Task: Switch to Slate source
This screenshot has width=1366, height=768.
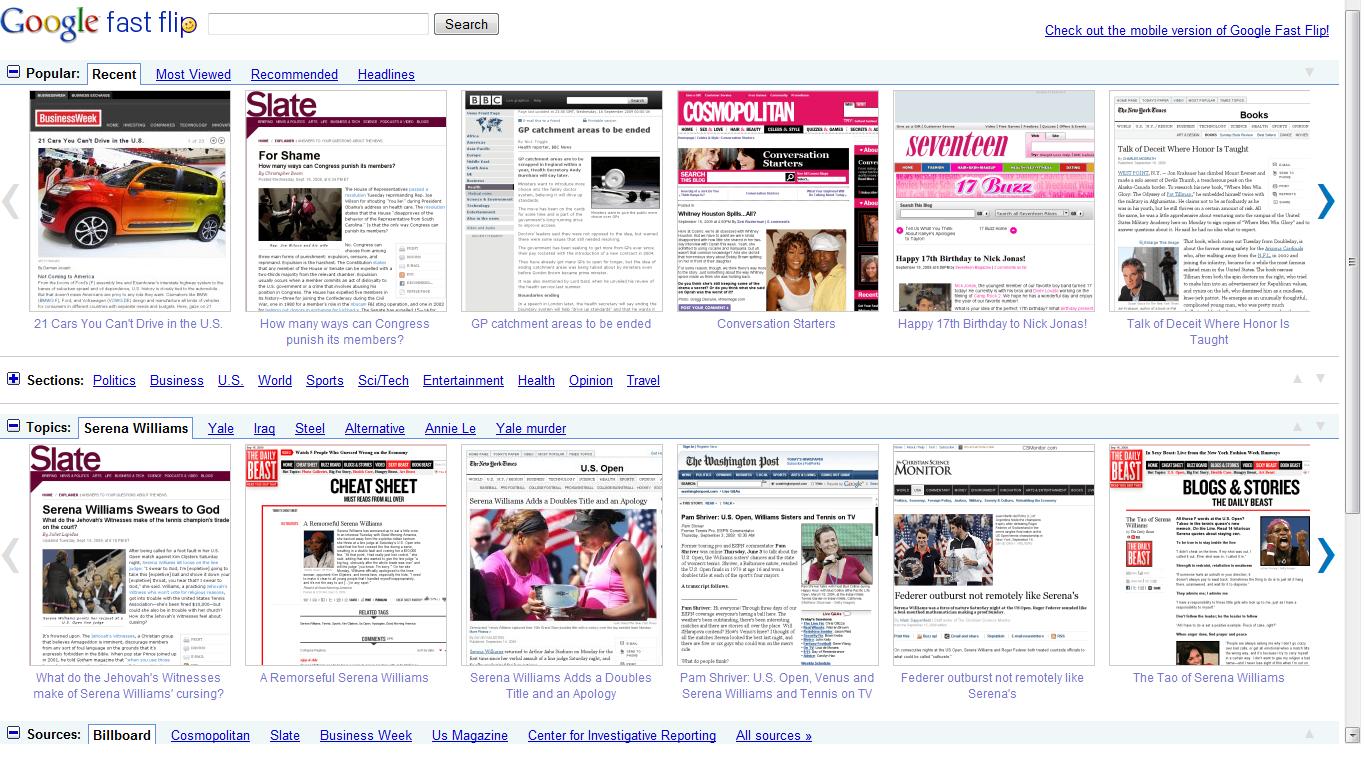Action: click(285, 735)
